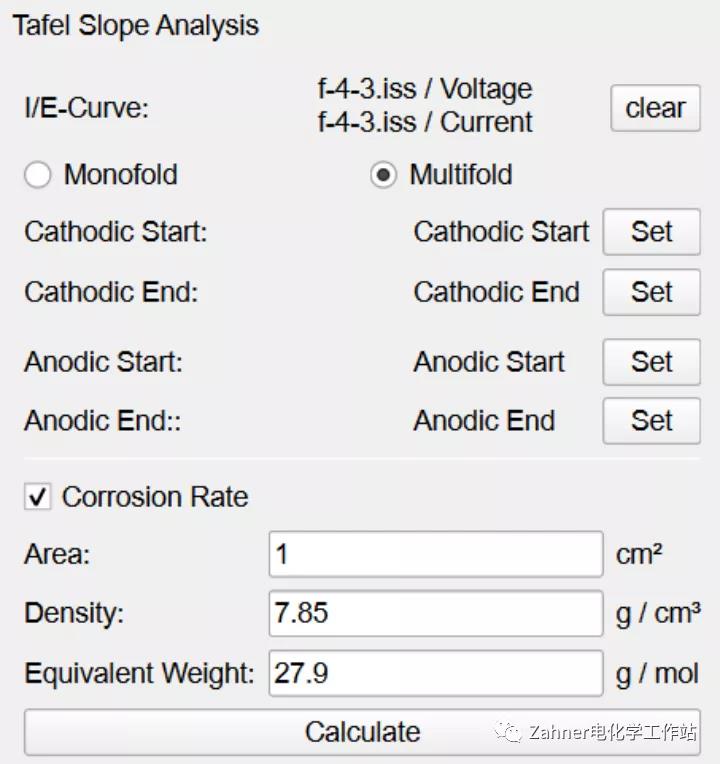Click the Zahner watermark text
720x764 pixels.
(612, 733)
